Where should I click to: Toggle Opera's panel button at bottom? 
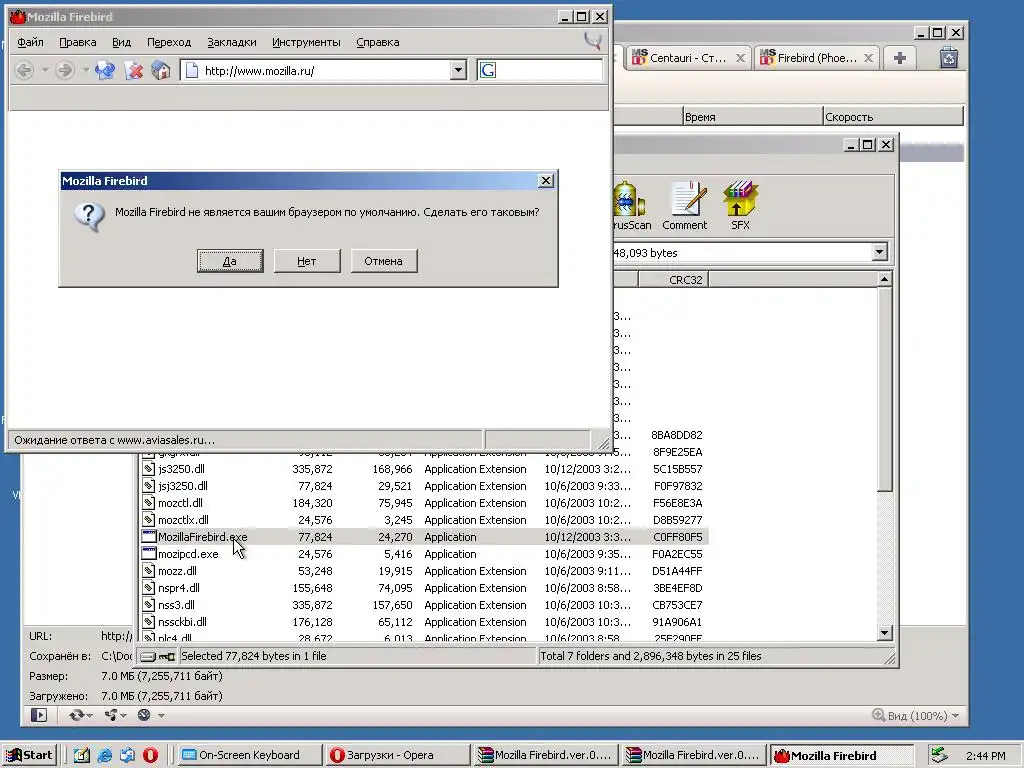click(39, 715)
